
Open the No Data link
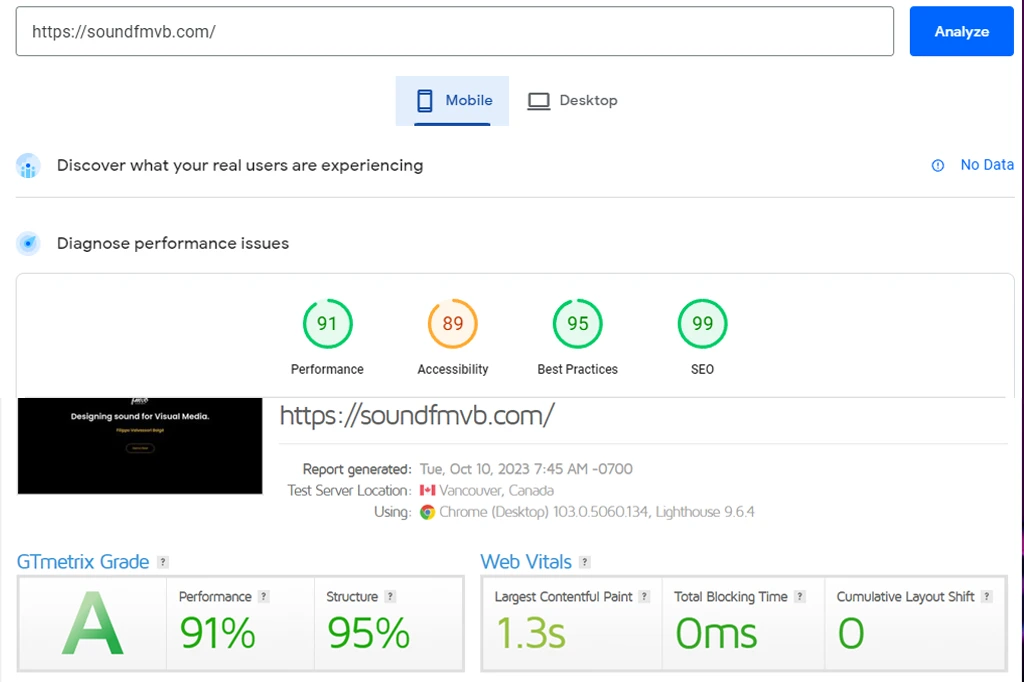tap(987, 165)
